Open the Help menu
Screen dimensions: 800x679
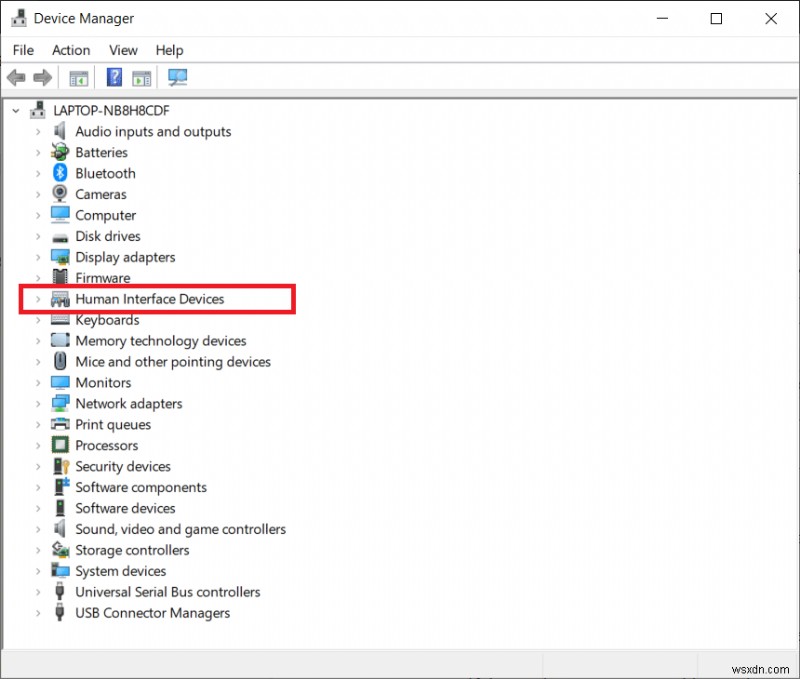(x=169, y=50)
